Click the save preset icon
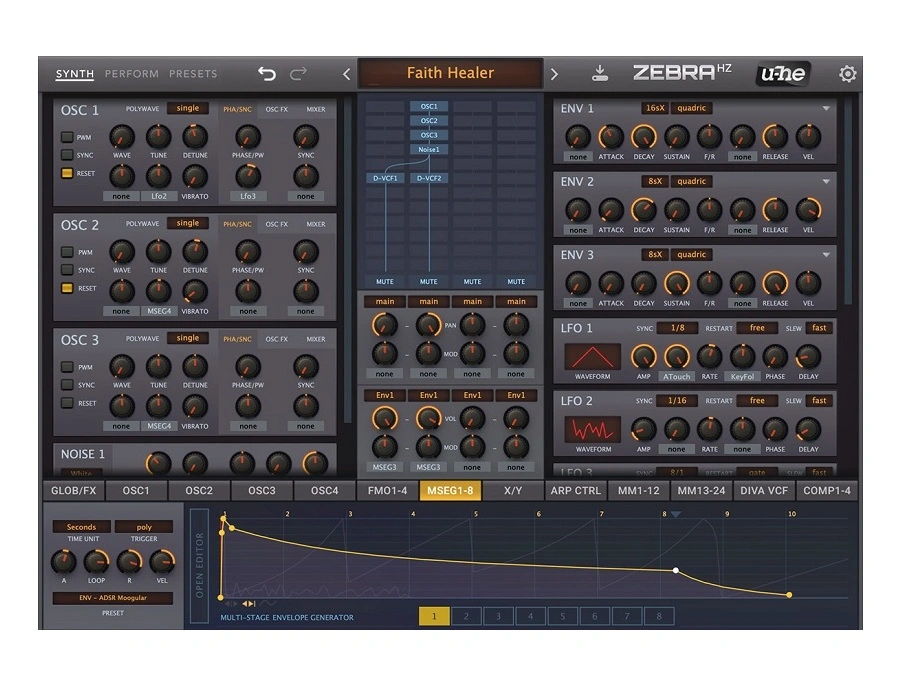 599,73
